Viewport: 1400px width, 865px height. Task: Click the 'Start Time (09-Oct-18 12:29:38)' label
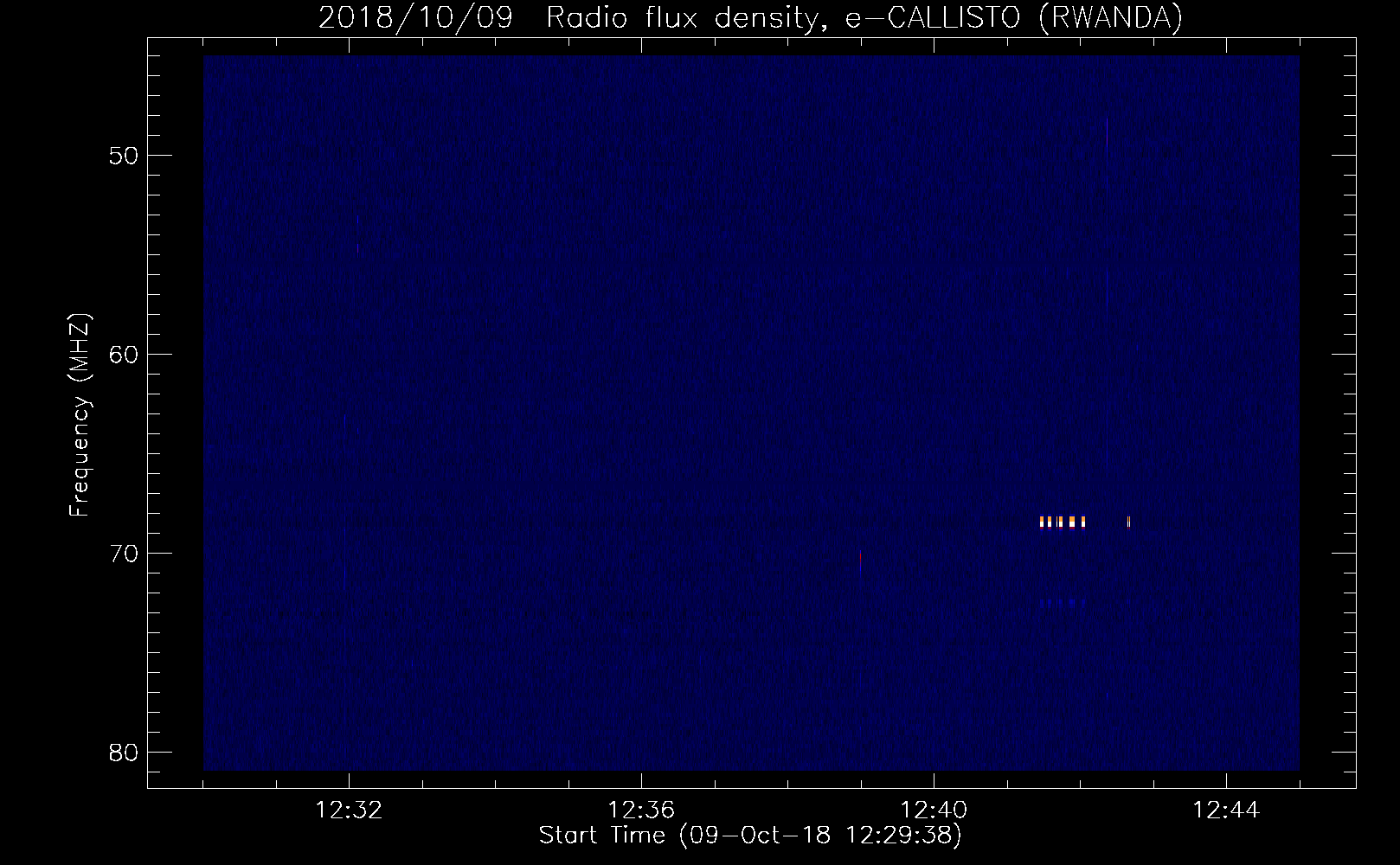(750, 836)
